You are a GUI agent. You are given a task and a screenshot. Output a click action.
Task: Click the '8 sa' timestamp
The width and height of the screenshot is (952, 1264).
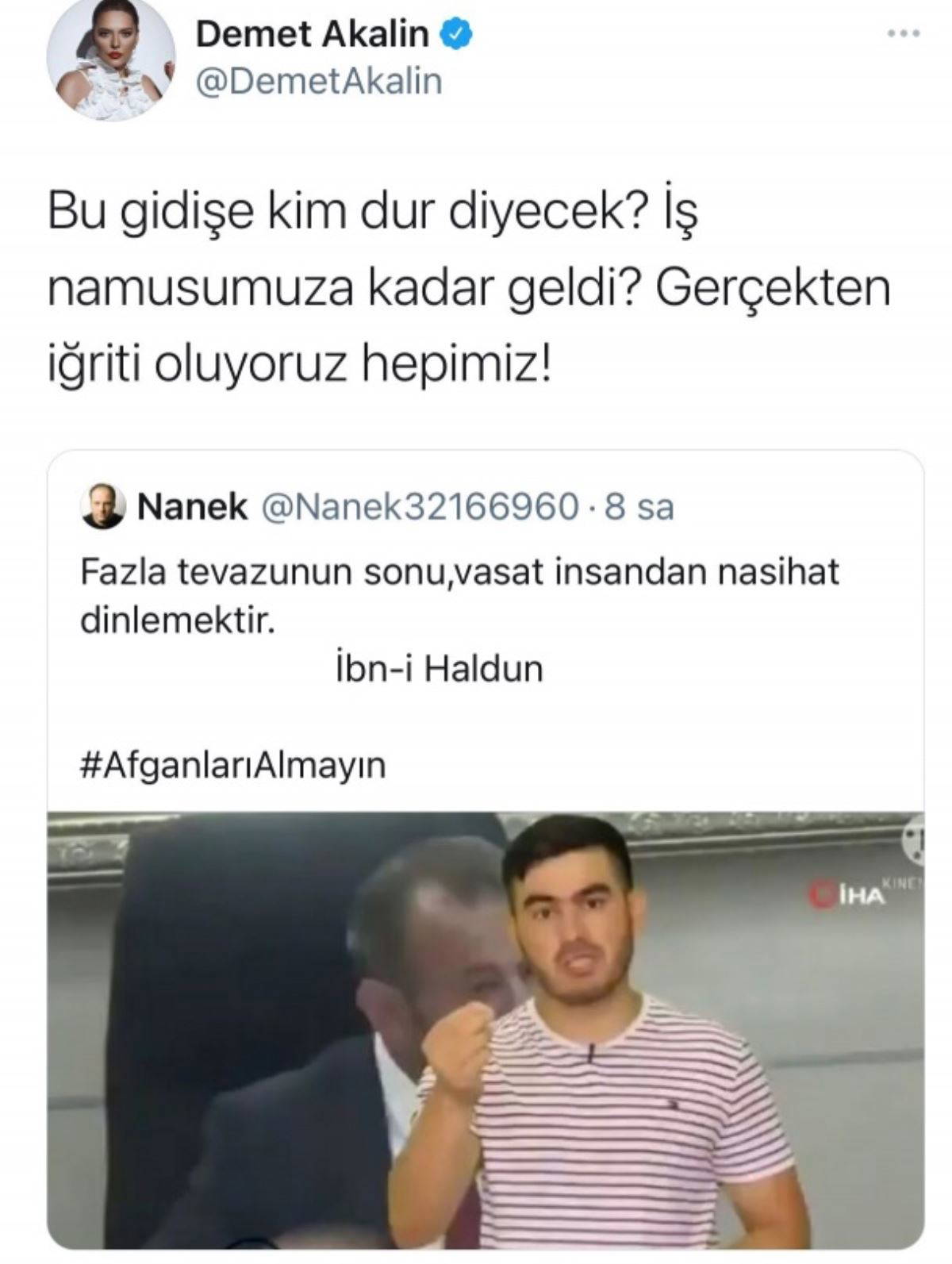639,507
